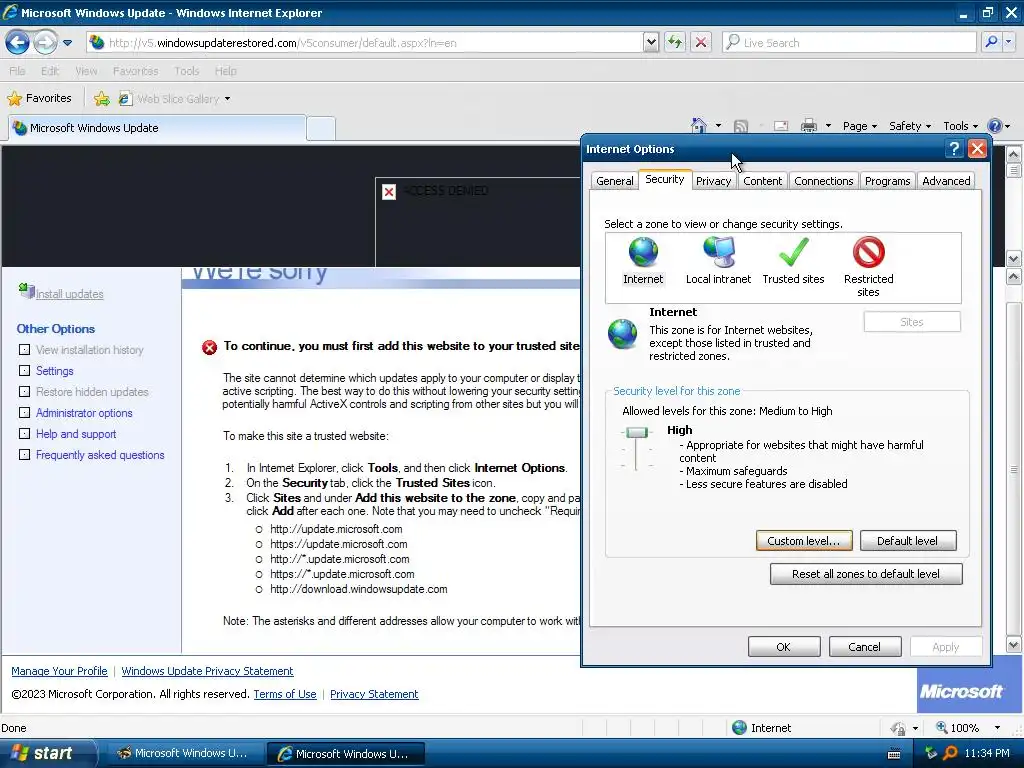The width and height of the screenshot is (1024, 768).
Task: Click the Stop loading icon
Action: point(701,43)
